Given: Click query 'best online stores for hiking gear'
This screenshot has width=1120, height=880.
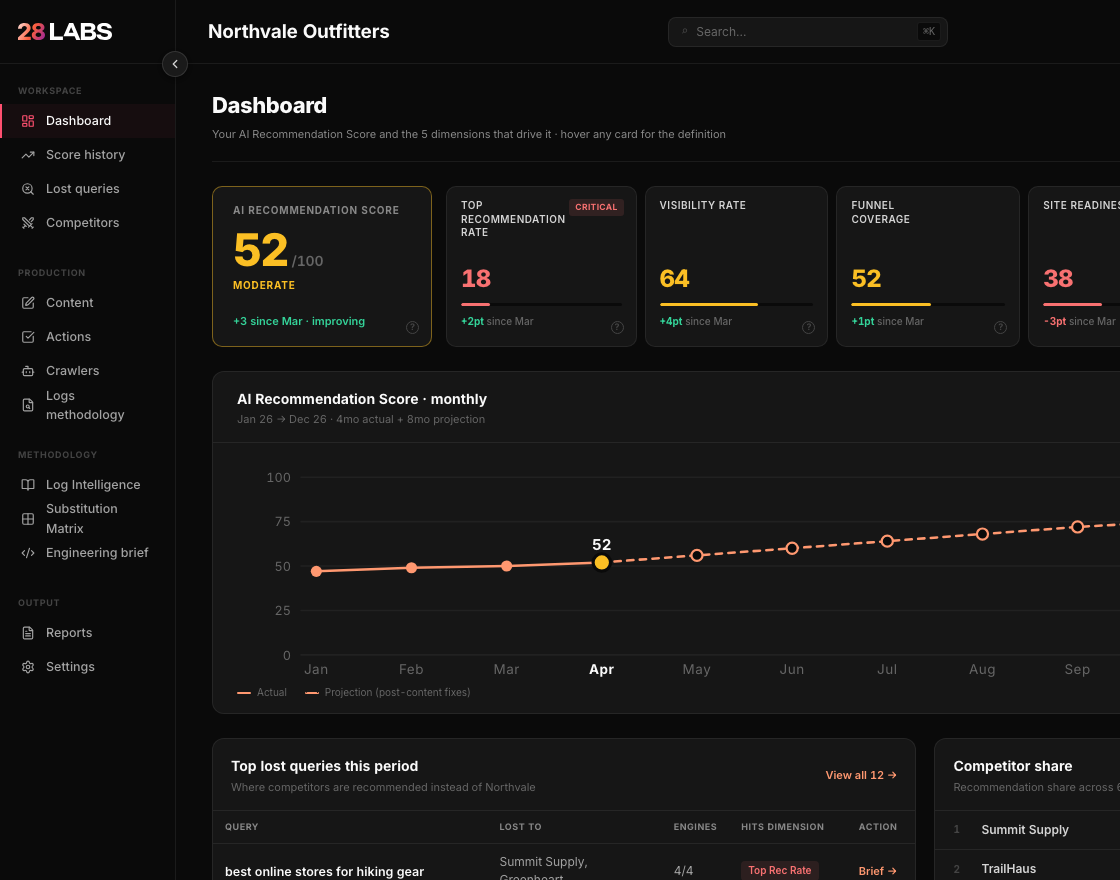Looking at the screenshot, I should (x=324, y=871).
